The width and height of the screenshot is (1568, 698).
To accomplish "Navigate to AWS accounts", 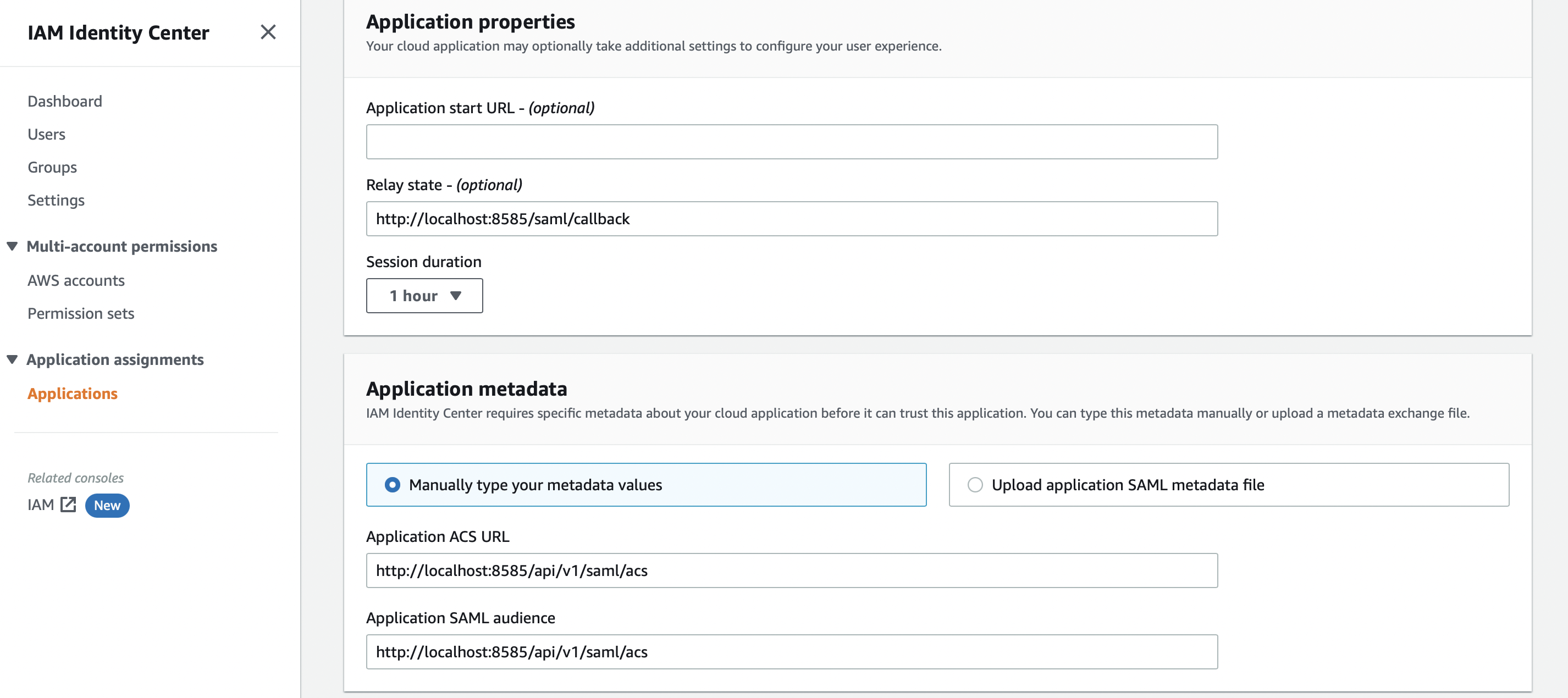I will 76,280.
